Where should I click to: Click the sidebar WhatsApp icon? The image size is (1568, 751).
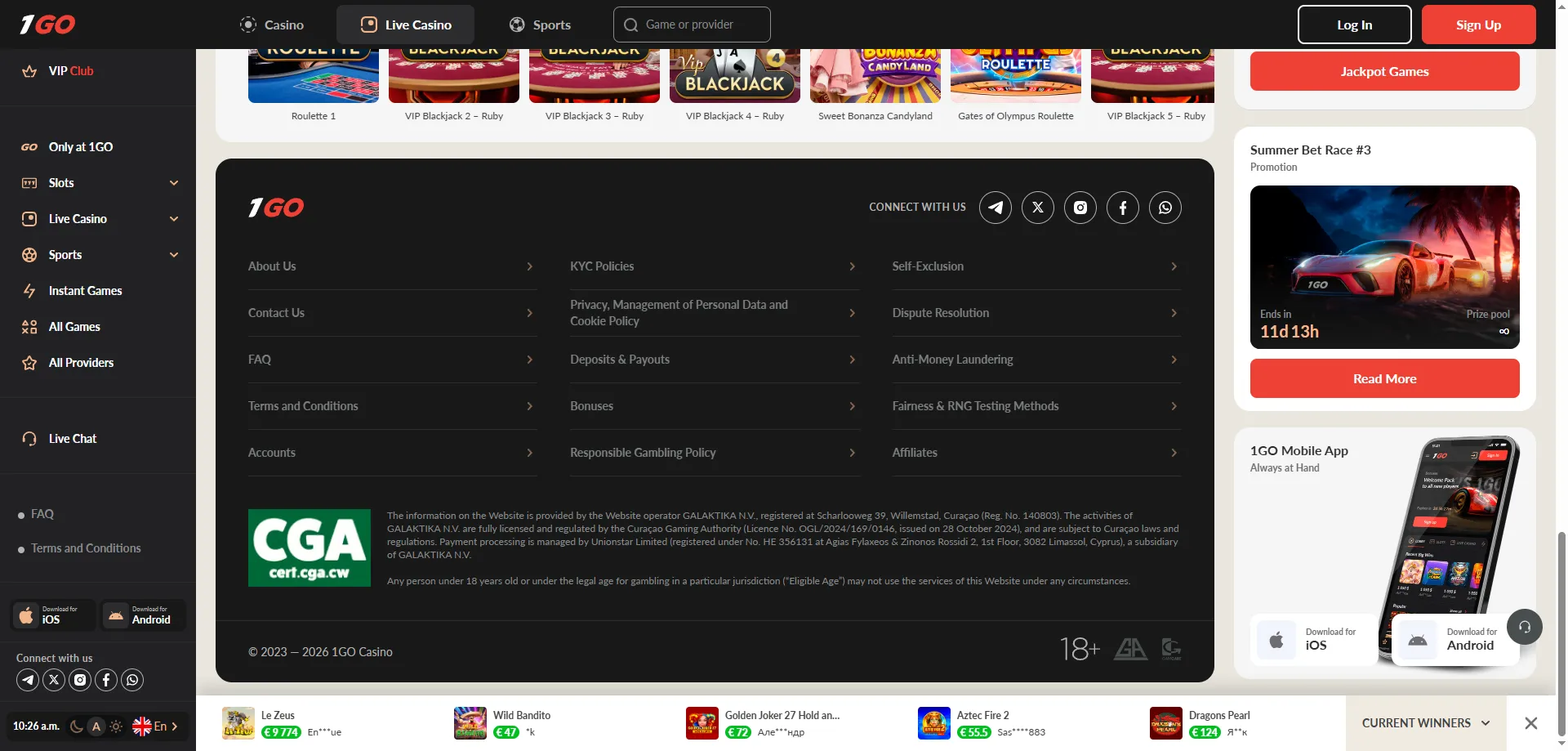[x=132, y=680]
